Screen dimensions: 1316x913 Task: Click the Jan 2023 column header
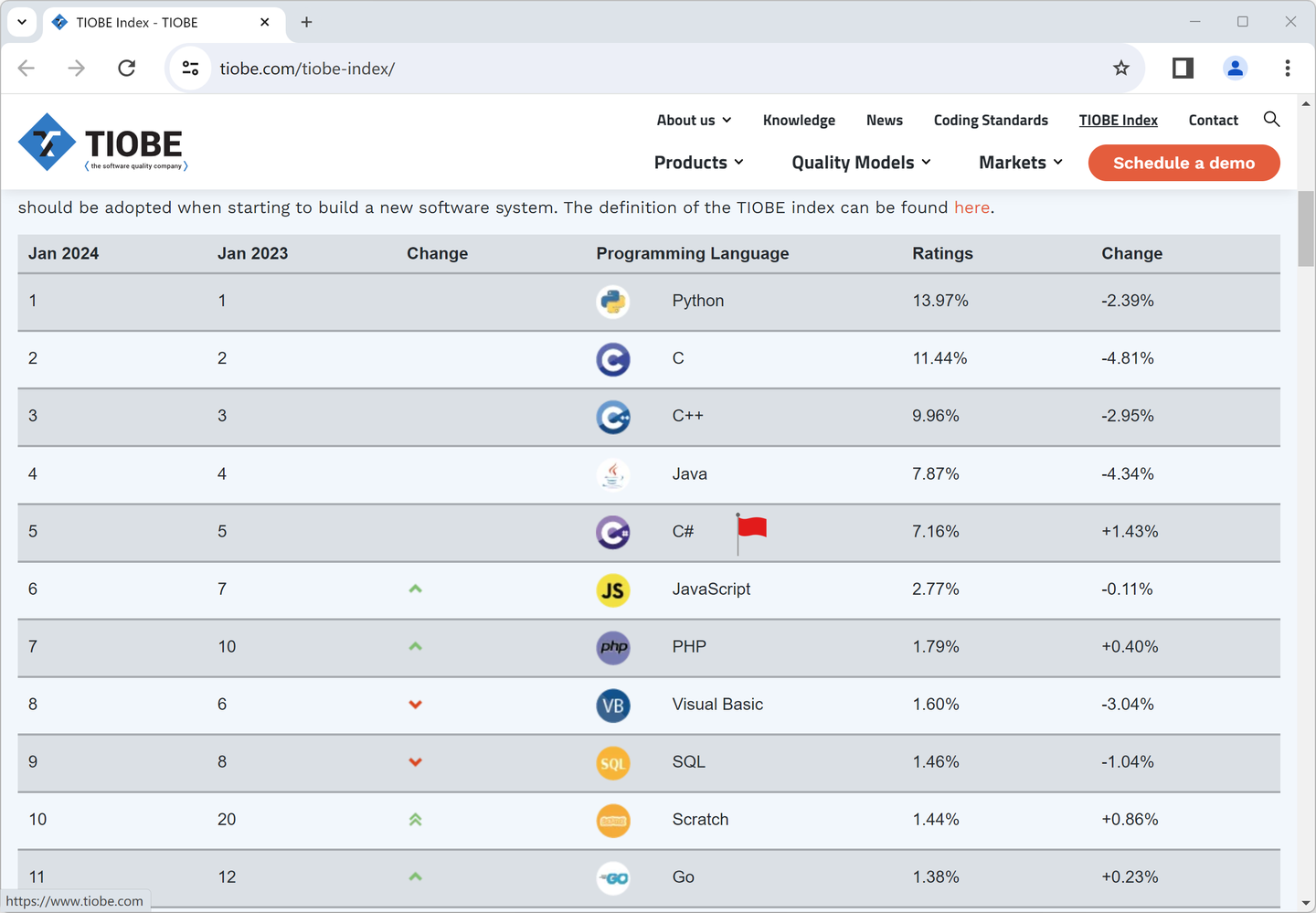tap(252, 254)
